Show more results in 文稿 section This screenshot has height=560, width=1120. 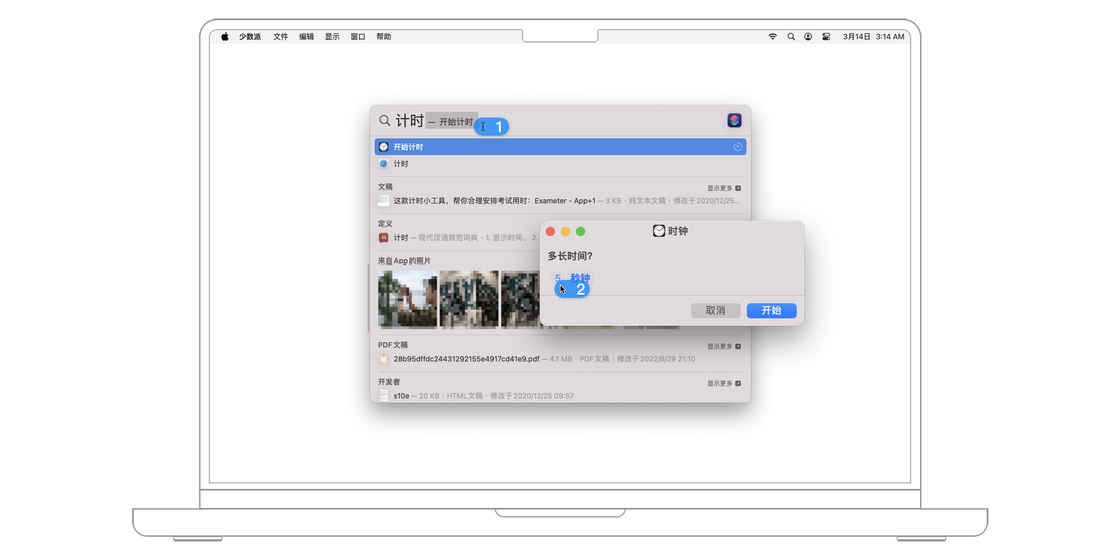724,188
